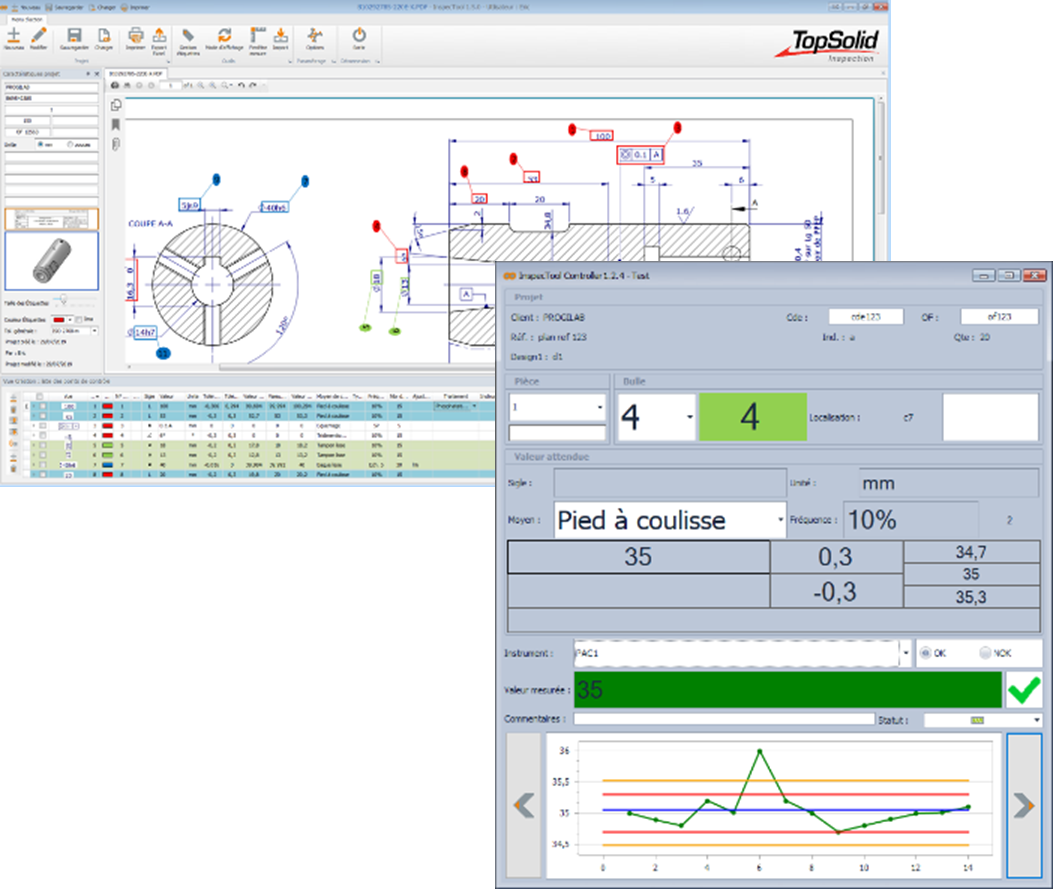1053x889 pixels.
Task: Click the Valeur mesurée green input field
Action: coord(786,690)
